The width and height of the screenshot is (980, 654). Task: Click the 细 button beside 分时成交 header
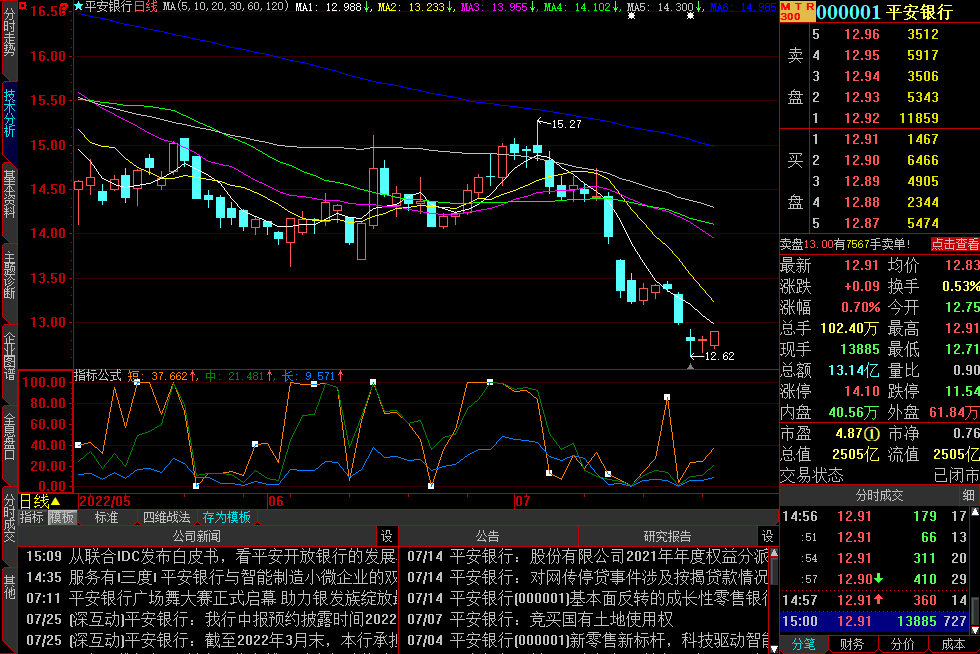(969, 495)
